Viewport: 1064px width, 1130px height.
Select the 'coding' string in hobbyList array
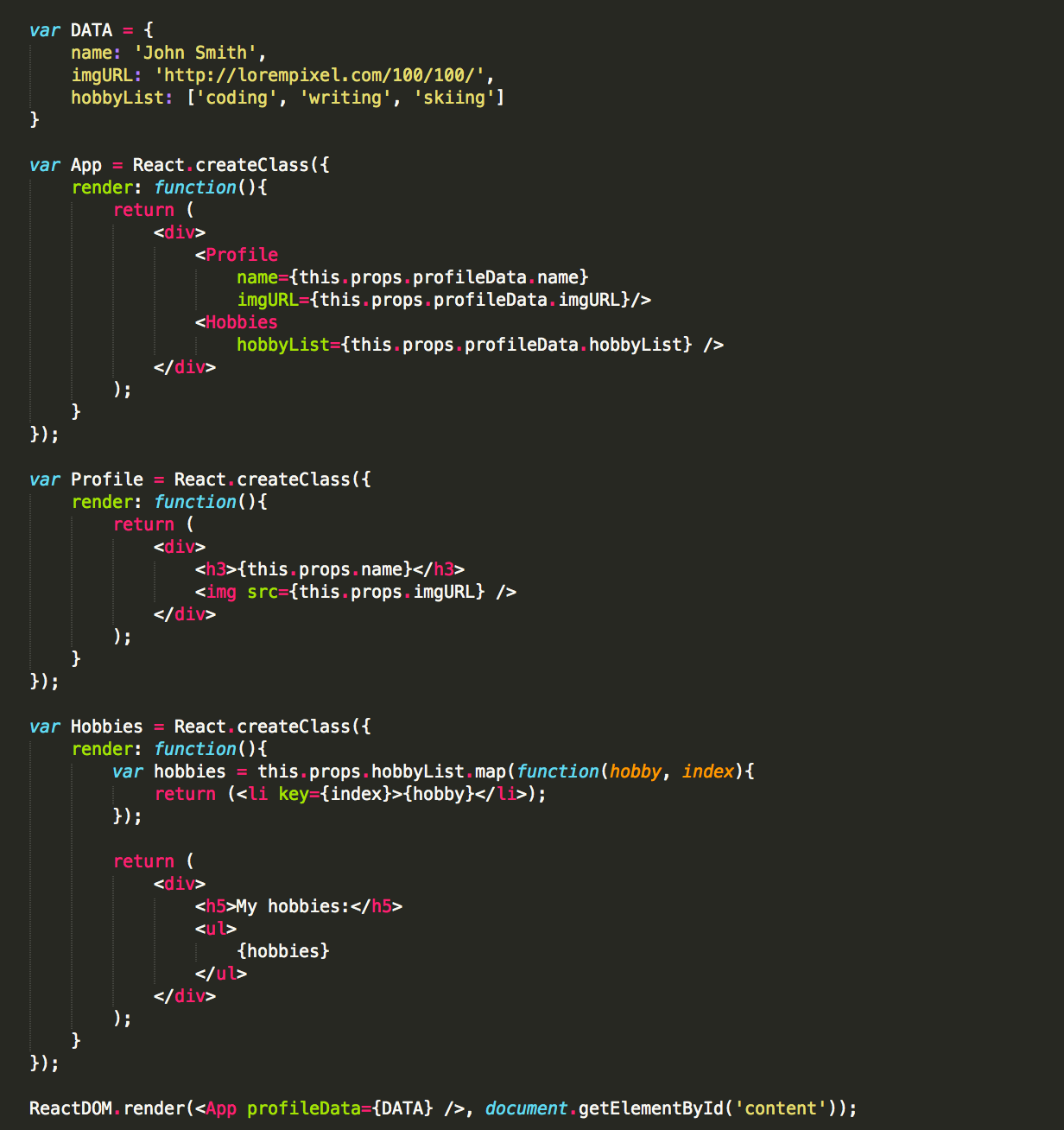(x=237, y=98)
